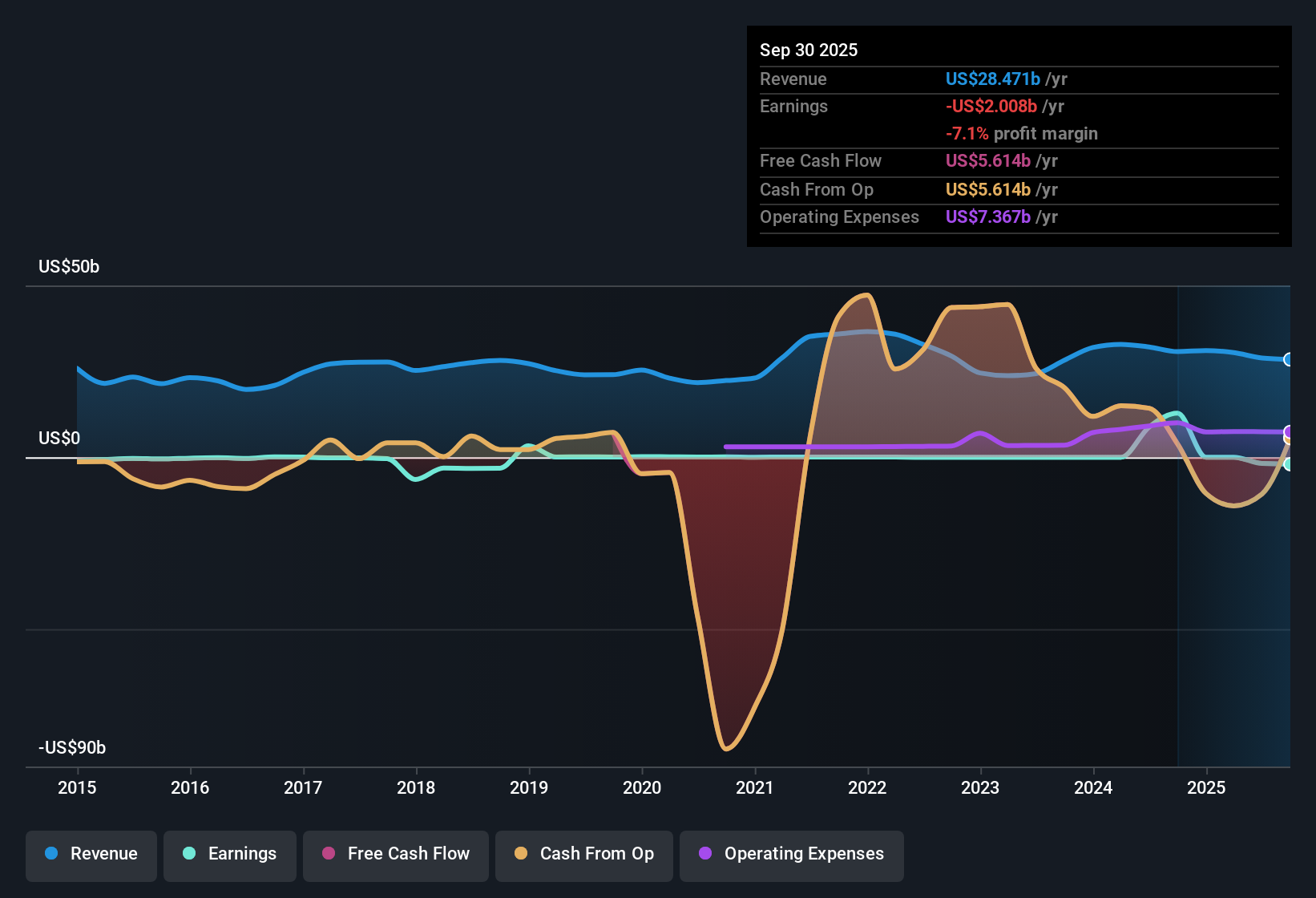Click the orange Cash From Op color swatch

[x=519, y=854]
